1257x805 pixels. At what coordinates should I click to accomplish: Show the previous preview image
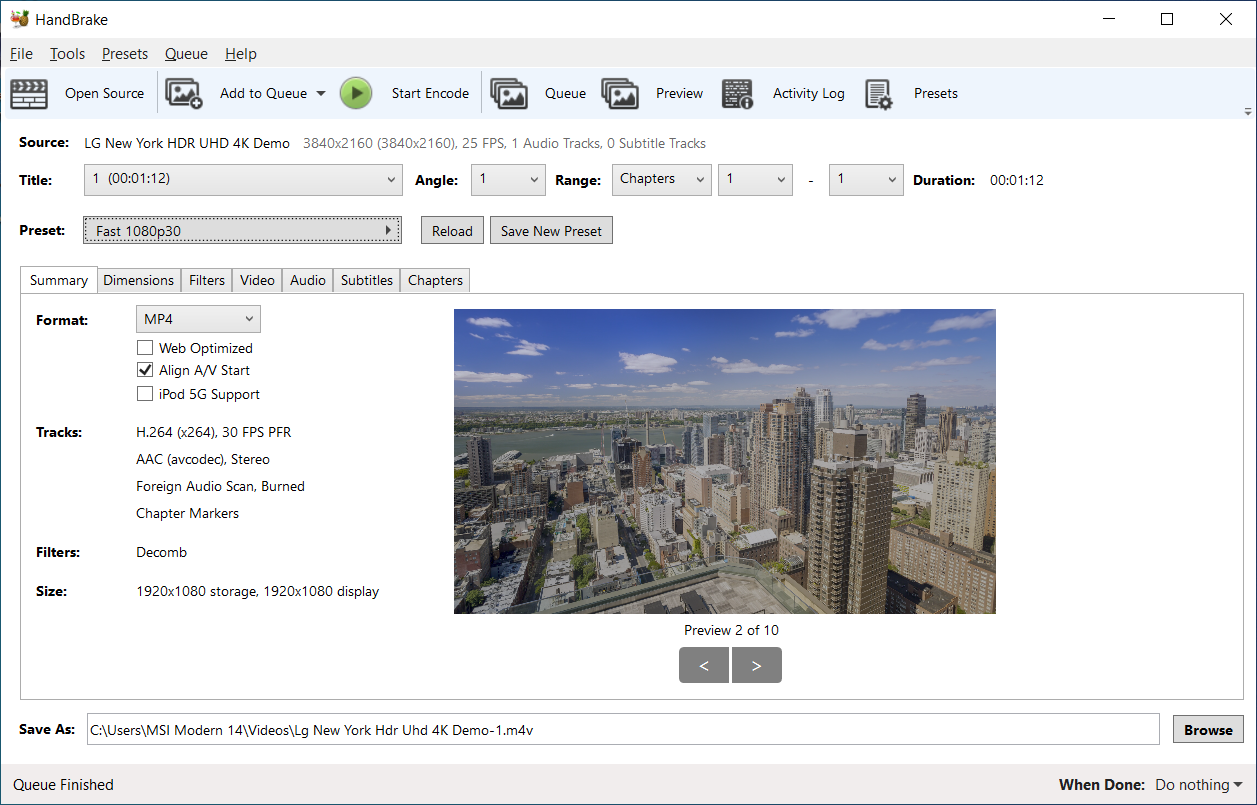pos(704,665)
